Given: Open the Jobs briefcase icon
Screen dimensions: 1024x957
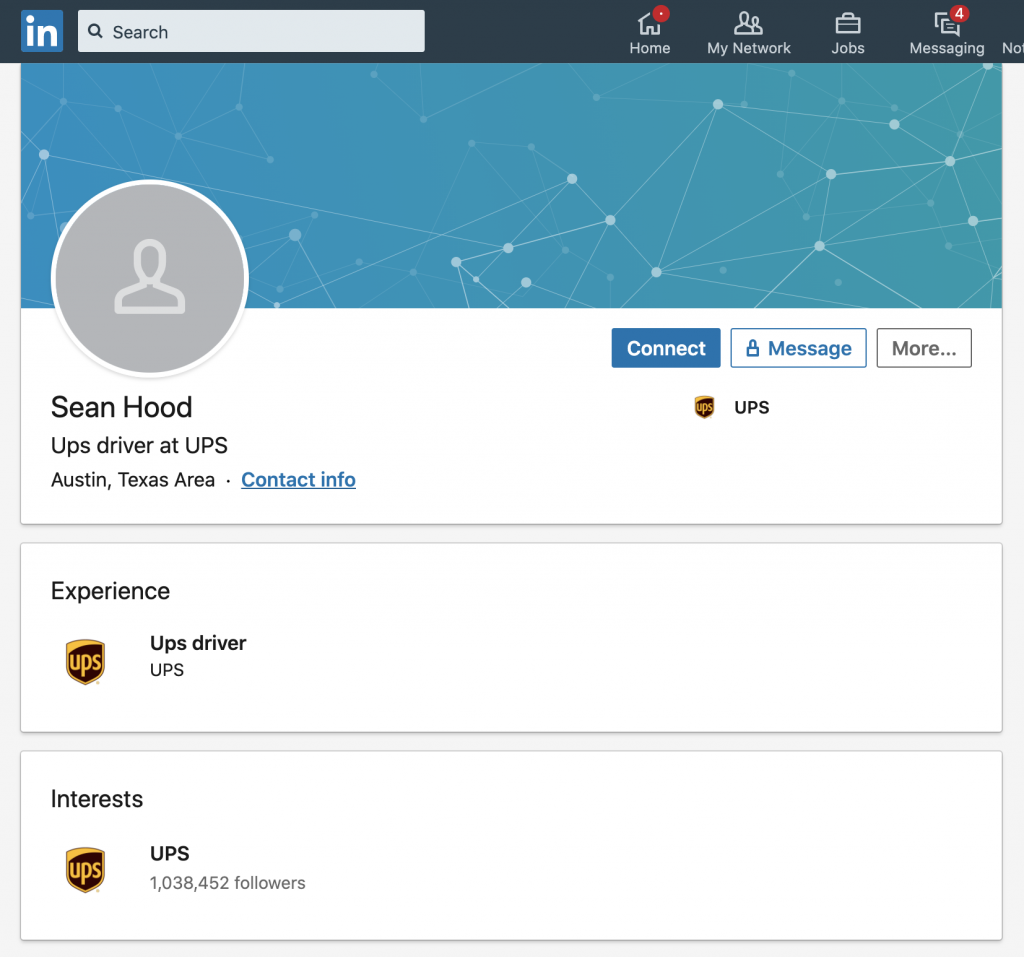Looking at the screenshot, I should [x=848, y=24].
